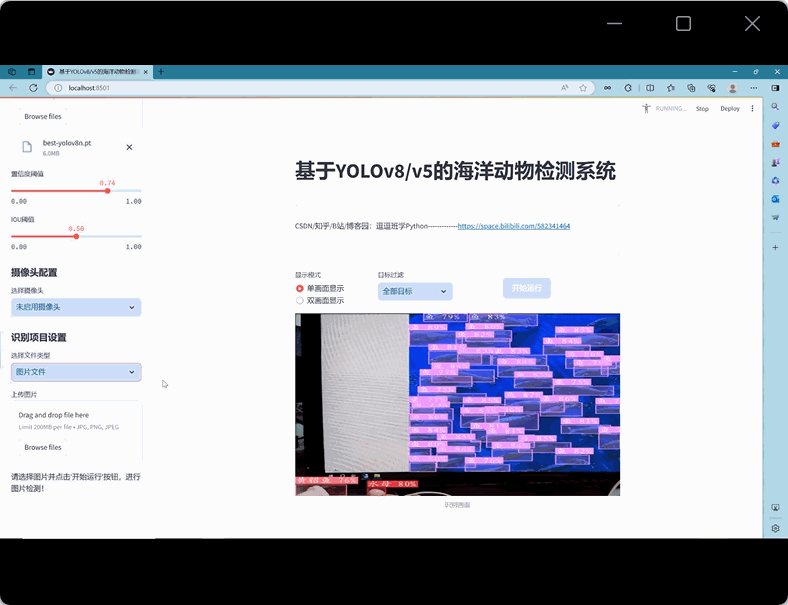
Task: Open sidebar settings gear icon
Action: pyautogui.click(x=775, y=528)
